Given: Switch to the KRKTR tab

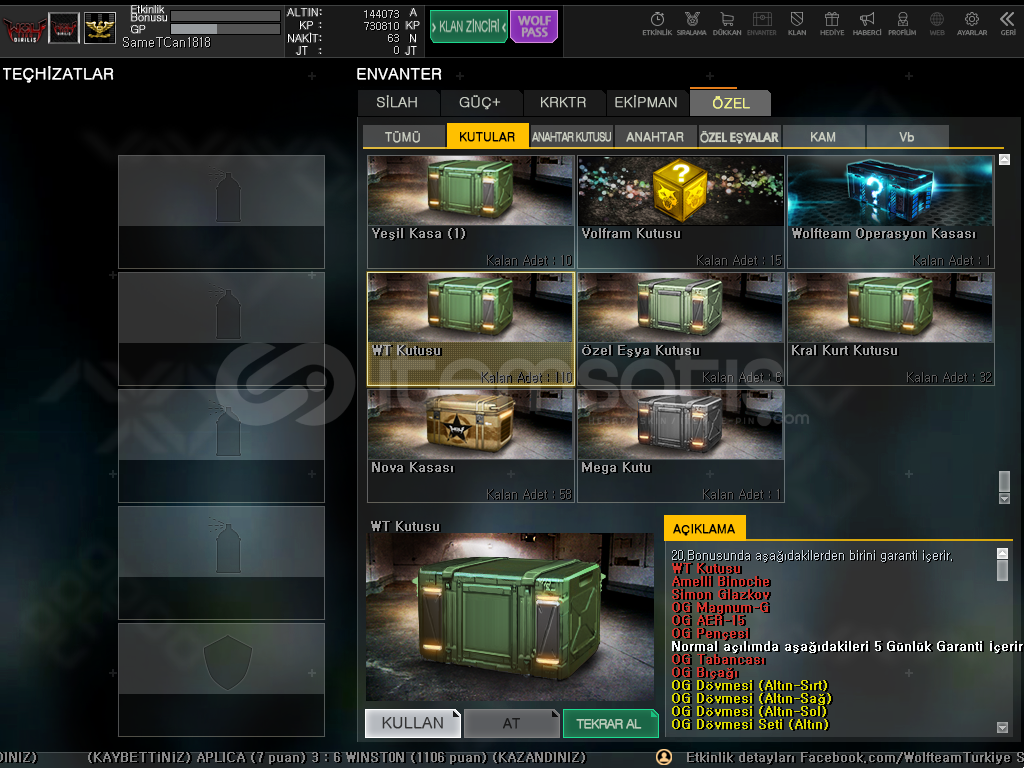Looking at the screenshot, I should (x=563, y=103).
